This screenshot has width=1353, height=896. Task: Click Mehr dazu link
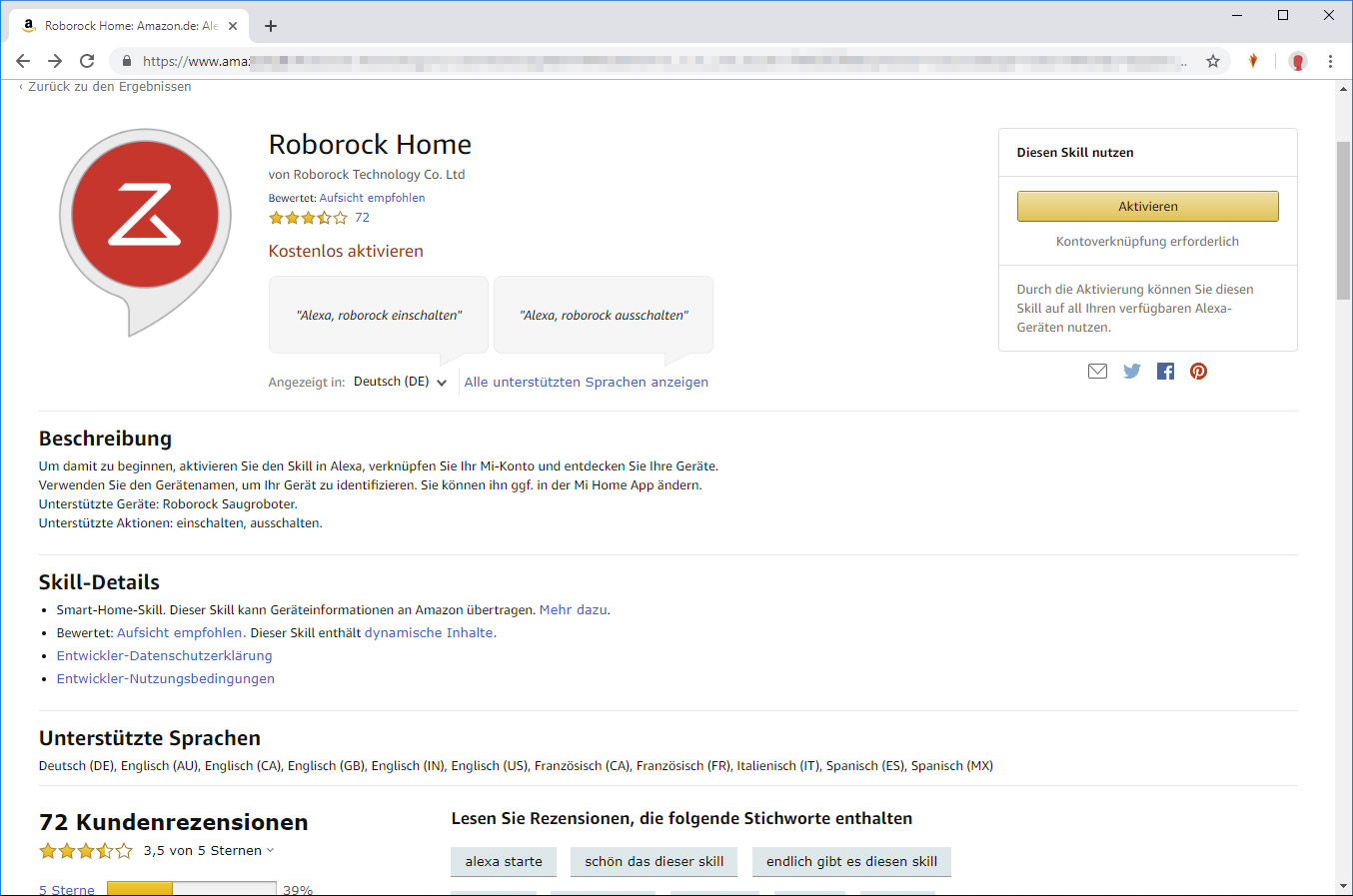coord(573,609)
